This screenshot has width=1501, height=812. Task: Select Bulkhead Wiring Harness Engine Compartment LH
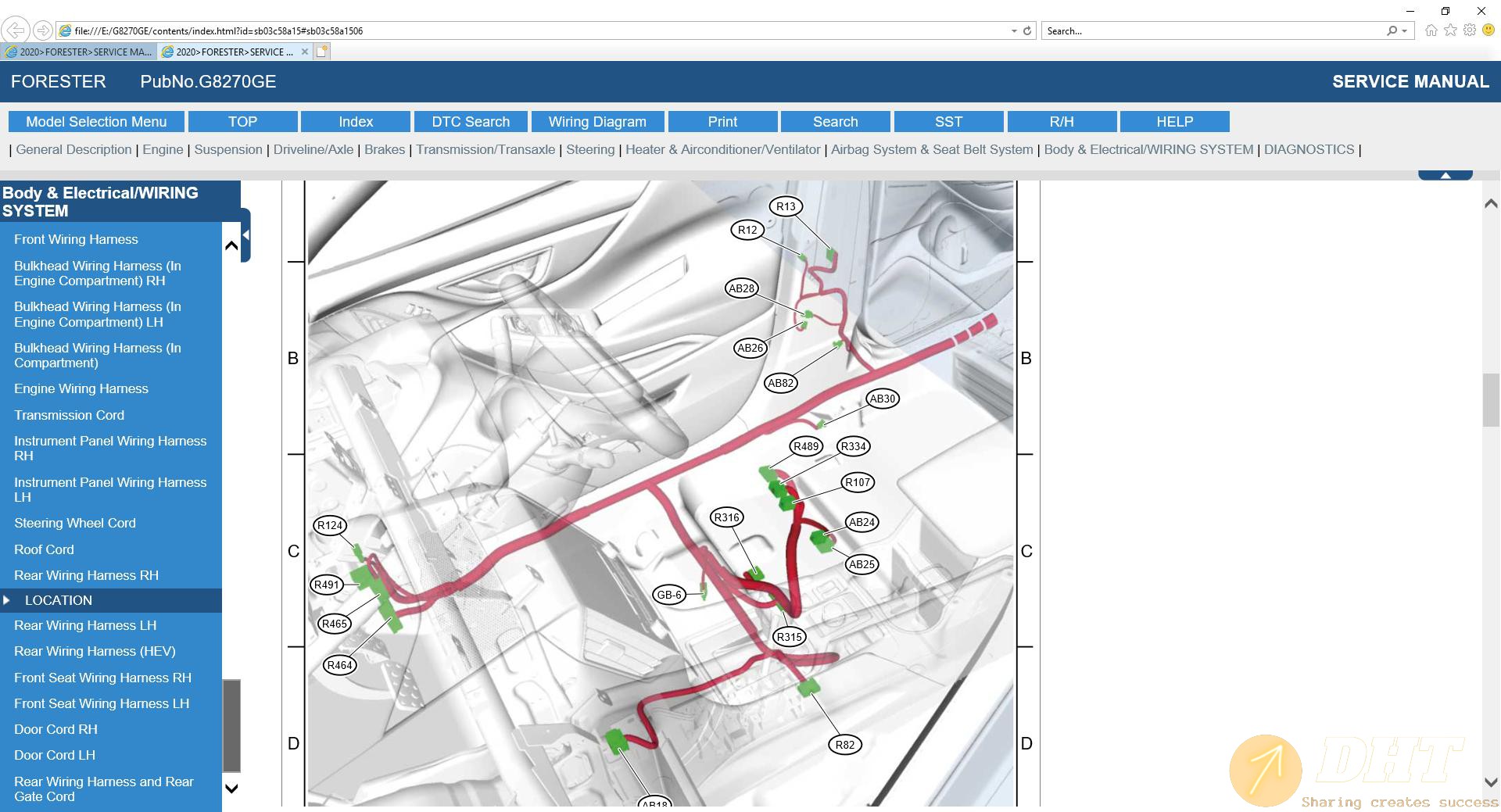pos(98,314)
